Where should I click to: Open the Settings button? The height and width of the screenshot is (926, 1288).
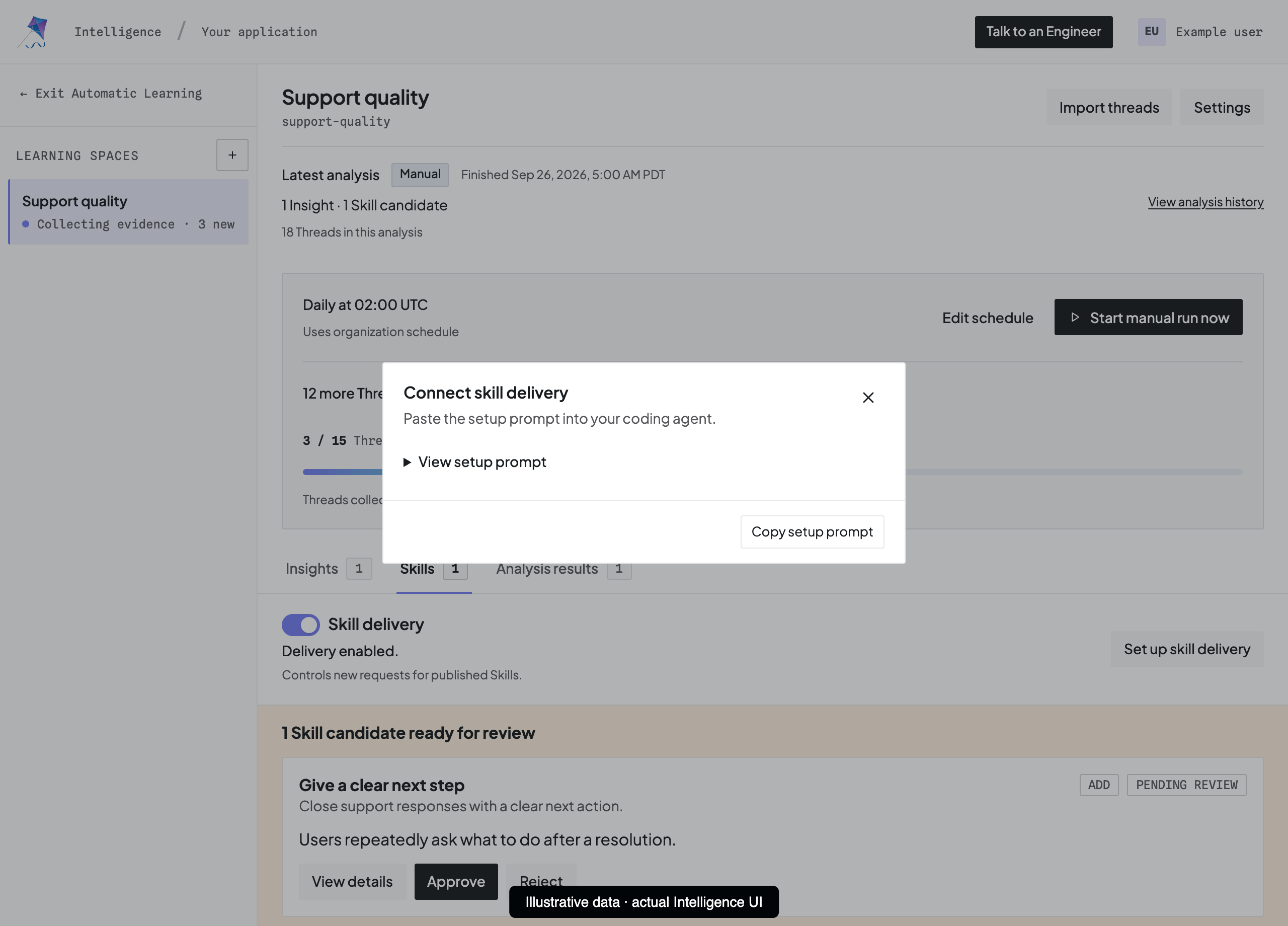click(1222, 107)
